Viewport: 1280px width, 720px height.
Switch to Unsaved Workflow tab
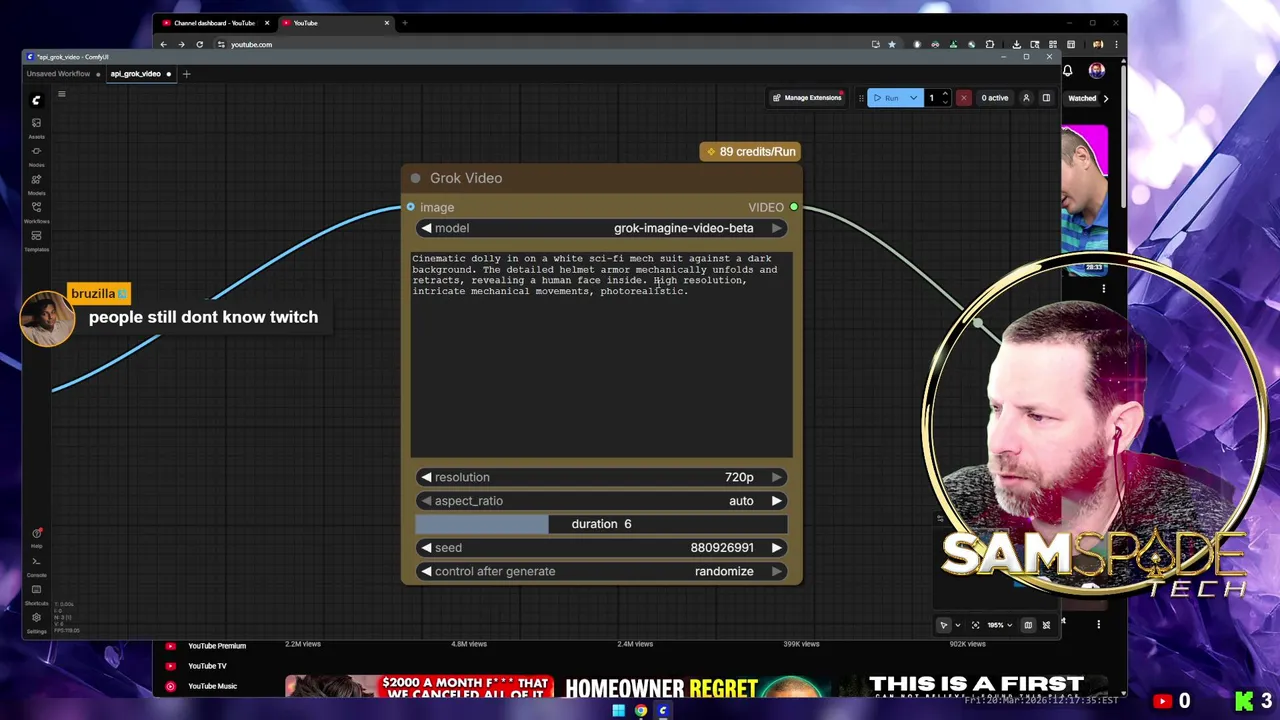pos(58,74)
